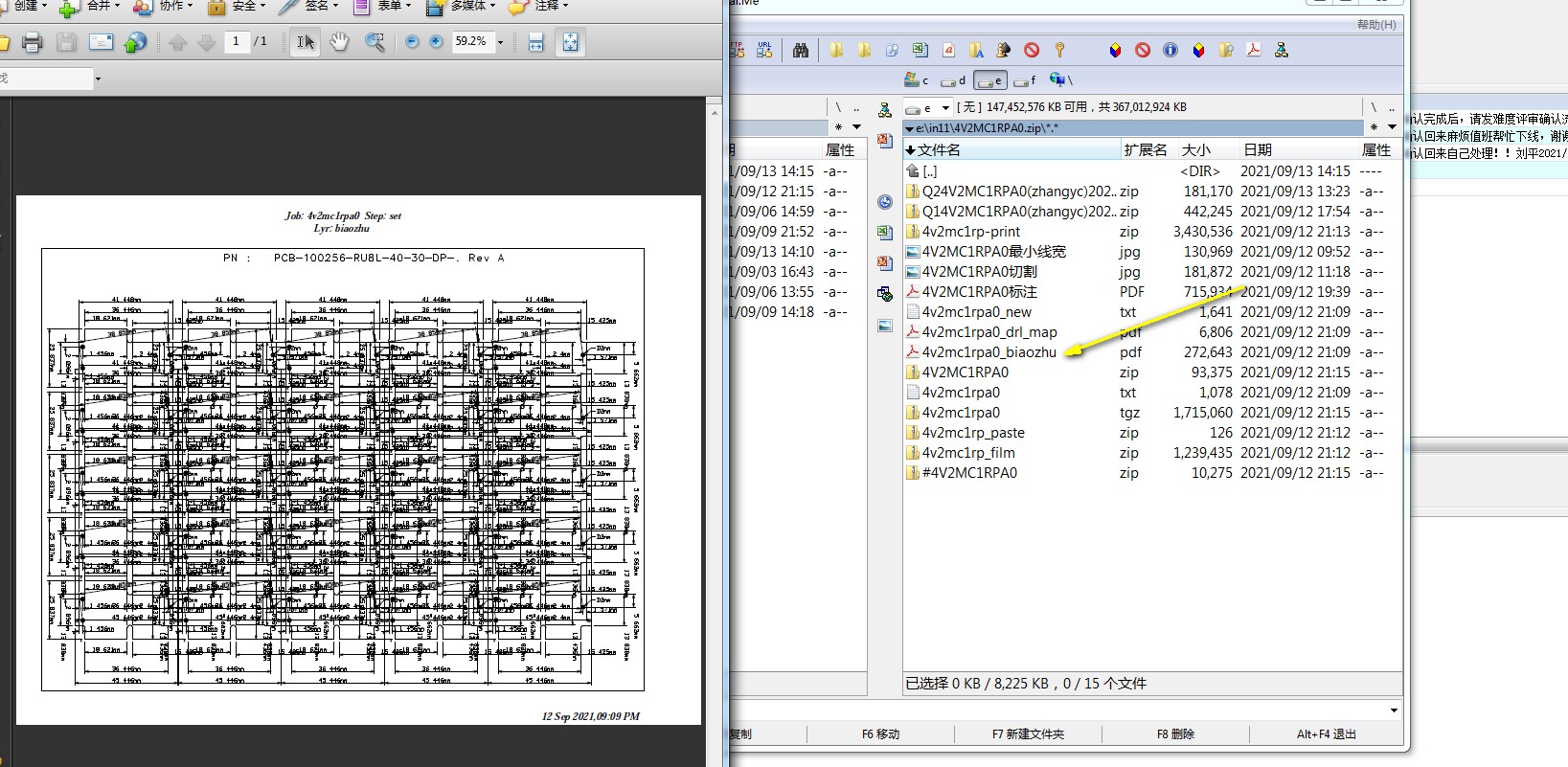Click the blue information icon
The image size is (1568, 767).
pos(1170,50)
